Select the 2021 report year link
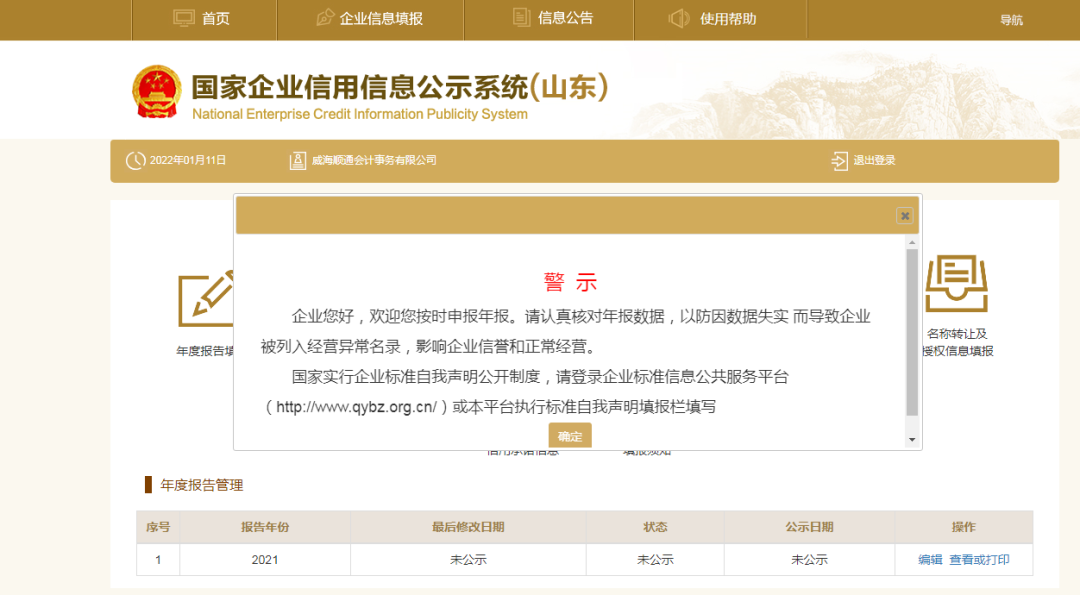Screen dimensions: 1080x595 264,559
